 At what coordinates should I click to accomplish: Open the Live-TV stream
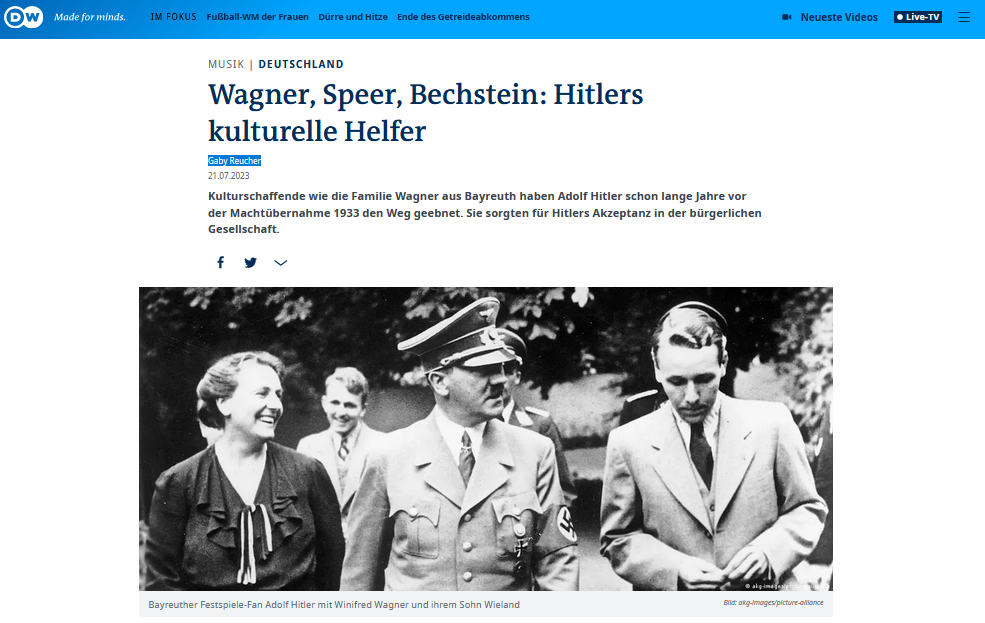918,17
